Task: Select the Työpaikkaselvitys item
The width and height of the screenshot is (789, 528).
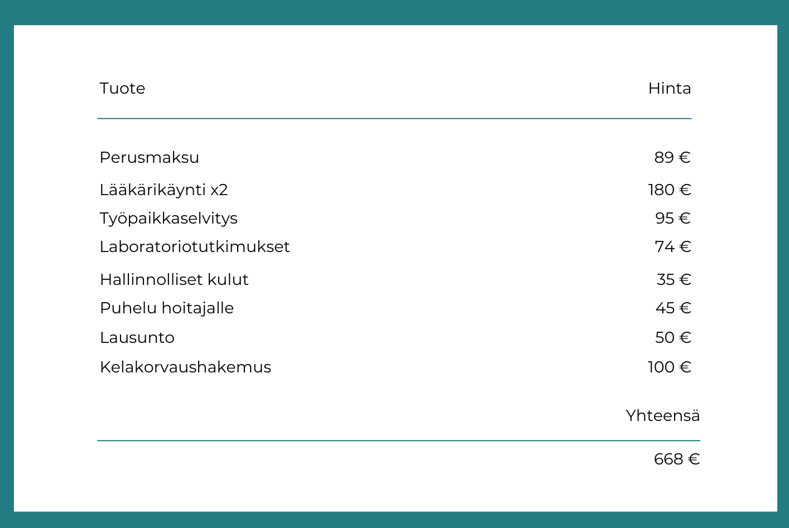Action: [x=168, y=218]
